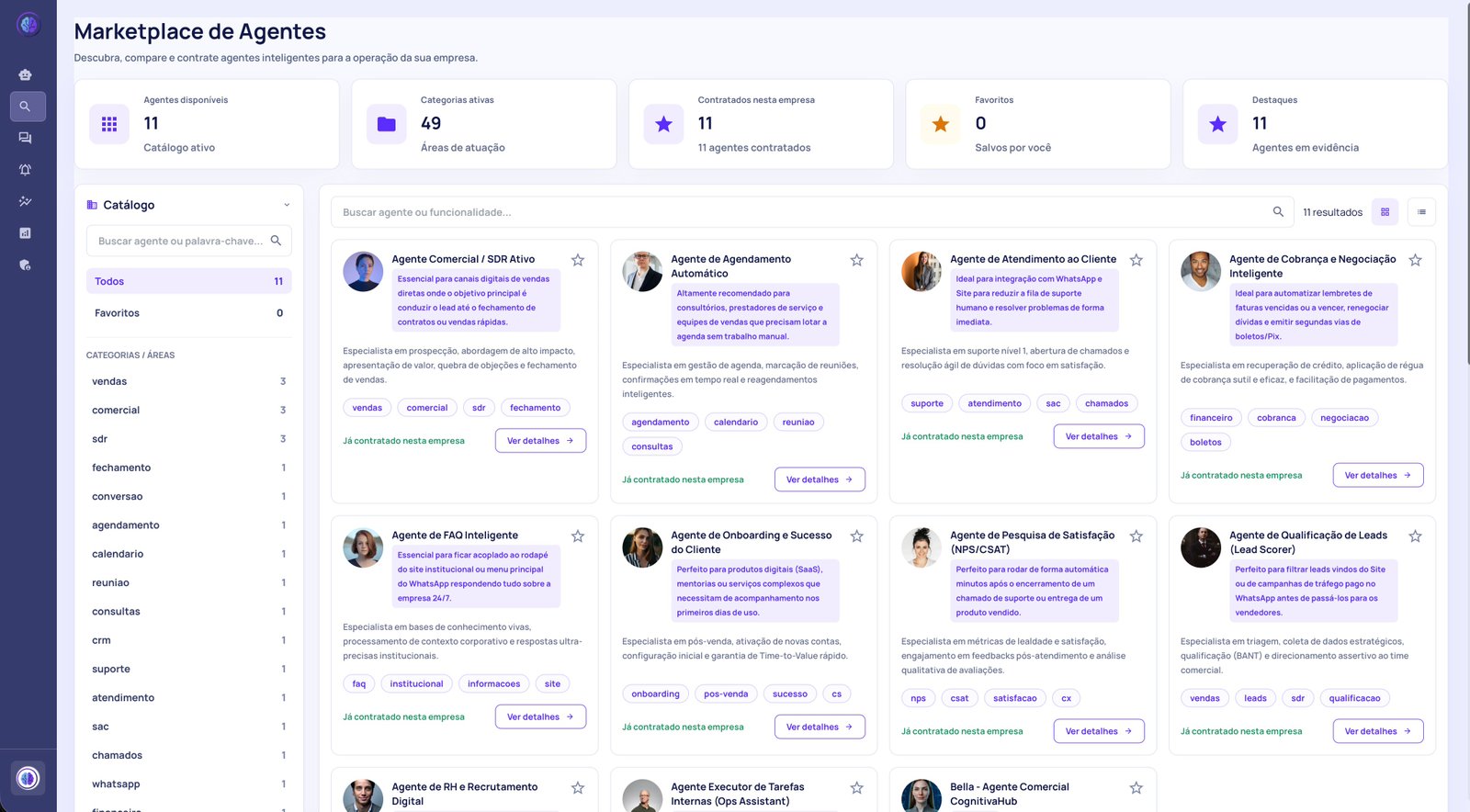View details of Agente de Qualificação de Leads
The width and height of the screenshot is (1470, 812).
click(1378, 731)
